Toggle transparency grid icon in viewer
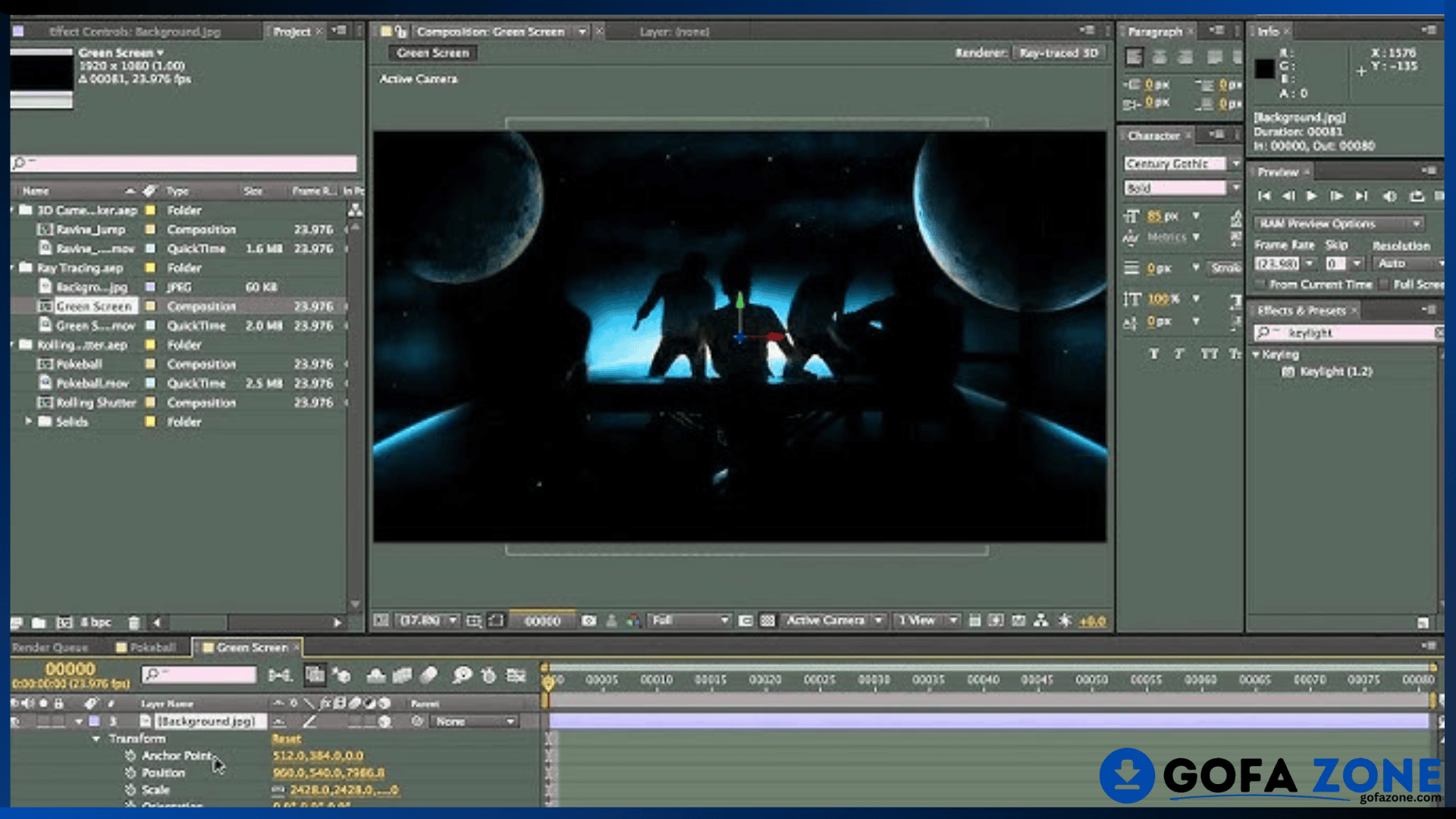The image size is (1456, 819). [x=767, y=620]
